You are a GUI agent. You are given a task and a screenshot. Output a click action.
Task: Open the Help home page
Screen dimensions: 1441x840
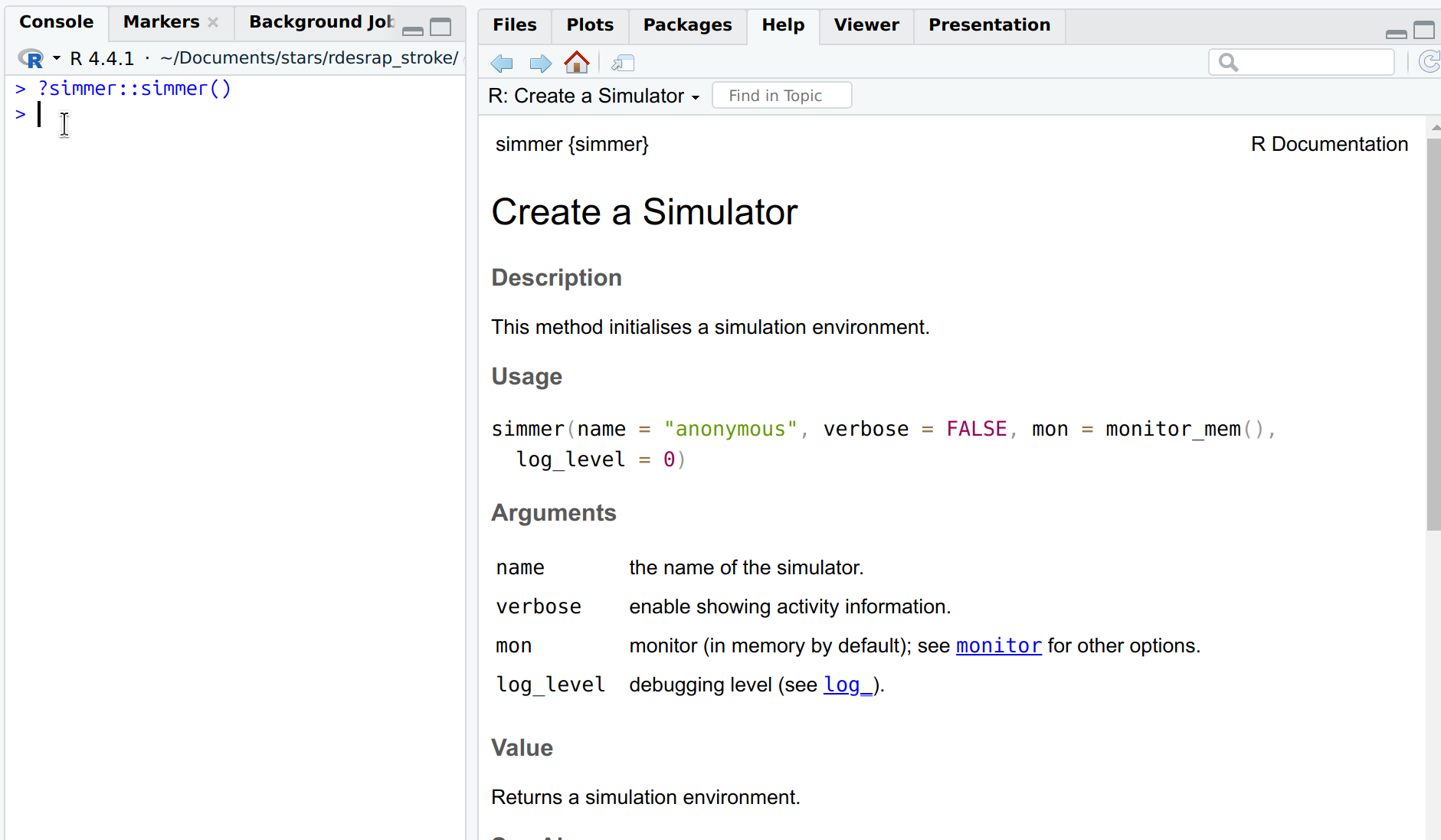[x=576, y=62]
